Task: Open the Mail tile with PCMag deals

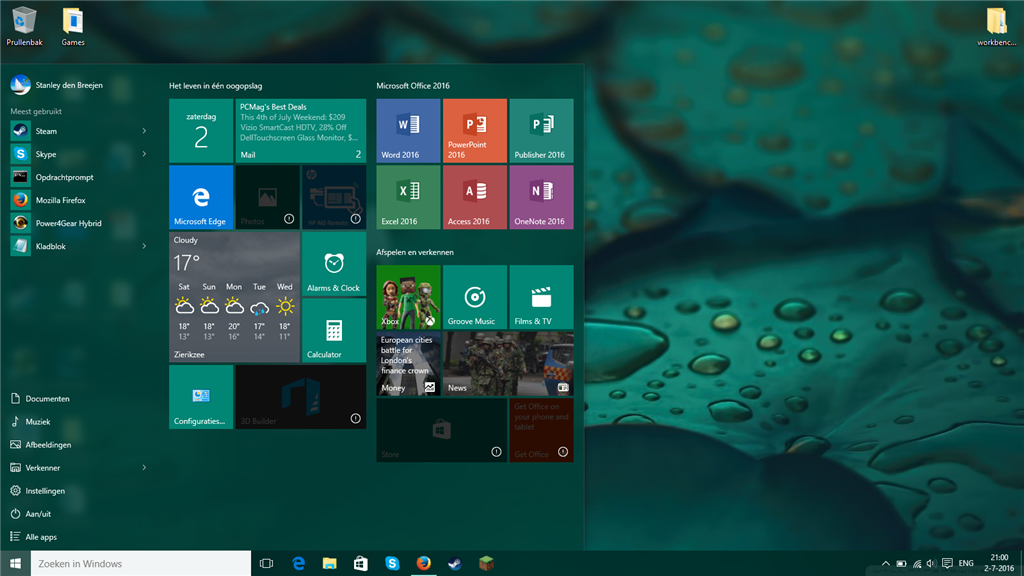Action: [300, 131]
